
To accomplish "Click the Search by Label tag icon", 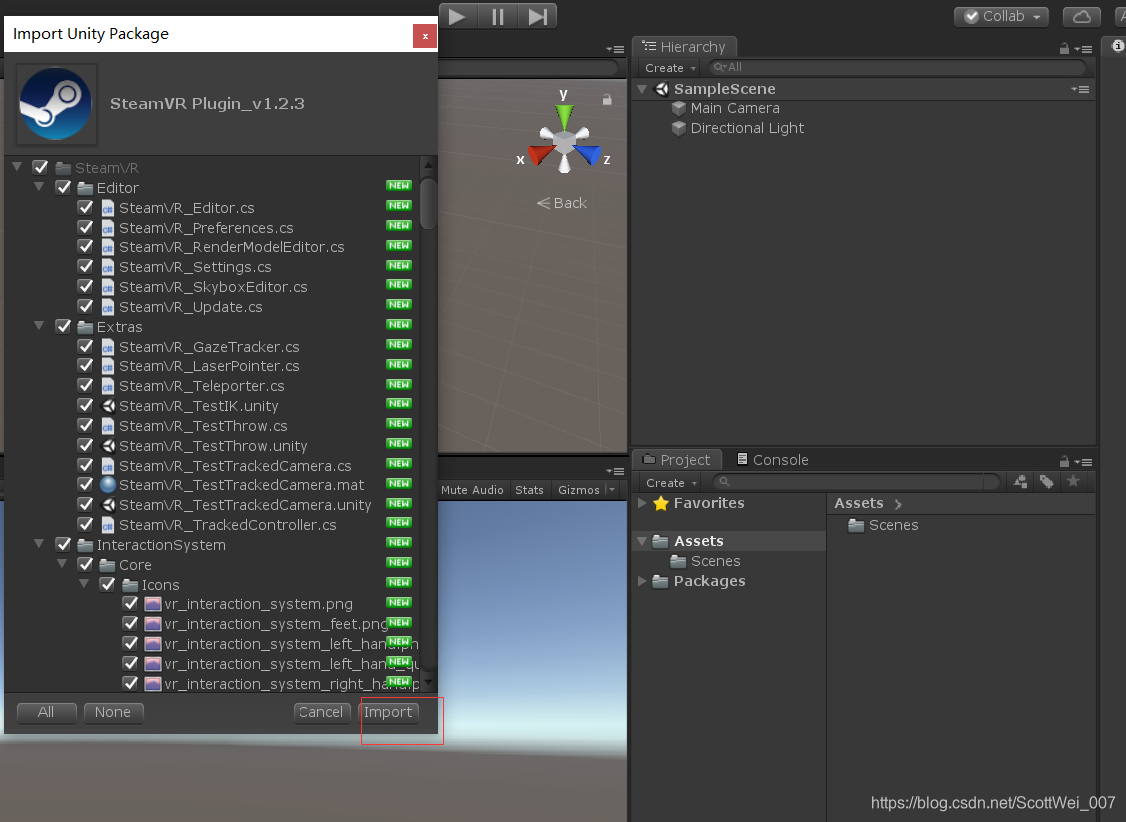I will (x=1046, y=482).
